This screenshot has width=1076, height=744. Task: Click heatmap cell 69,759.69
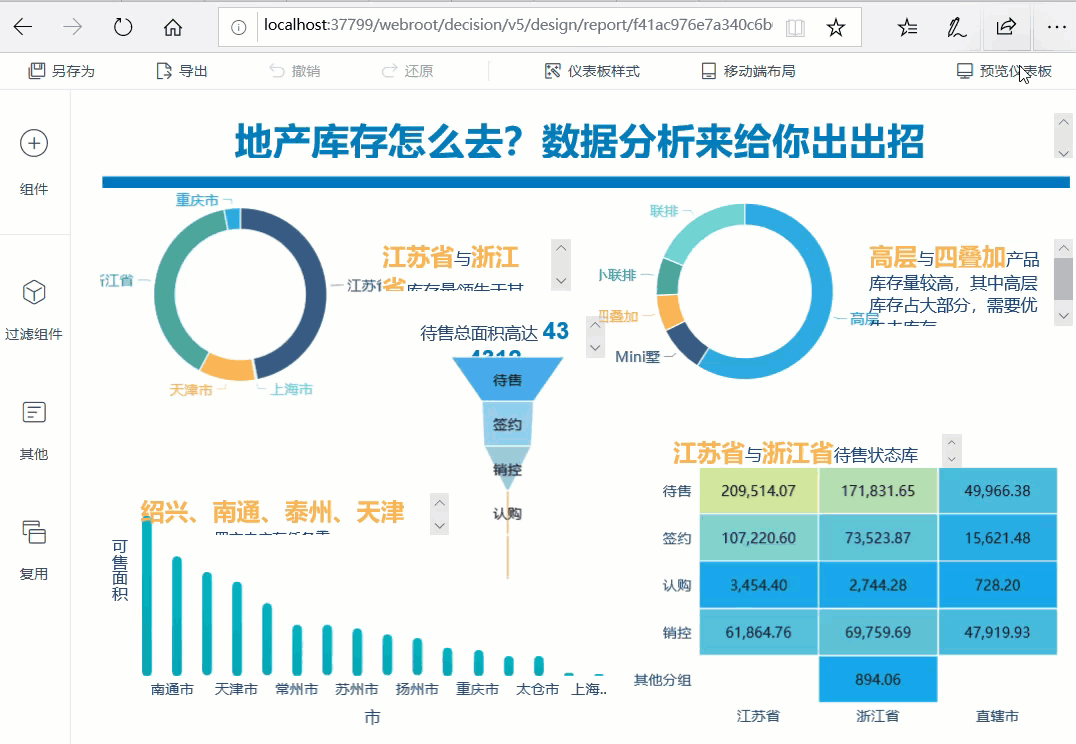click(878, 632)
